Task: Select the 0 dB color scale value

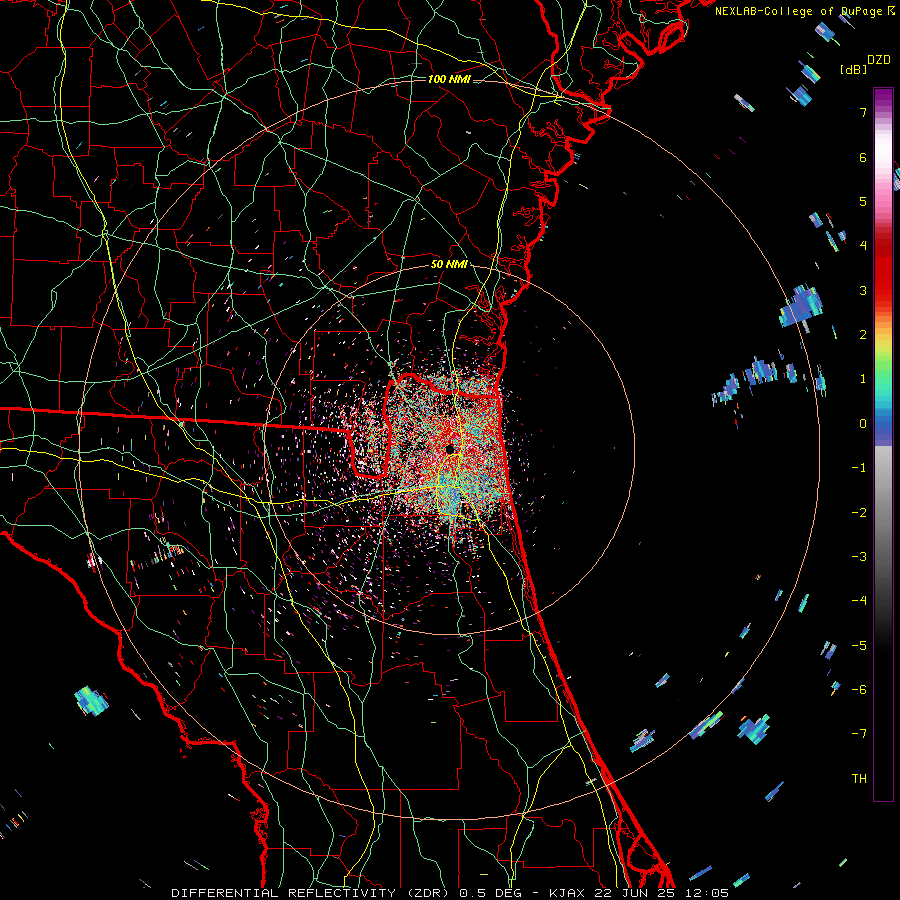Action: click(x=863, y=423)
